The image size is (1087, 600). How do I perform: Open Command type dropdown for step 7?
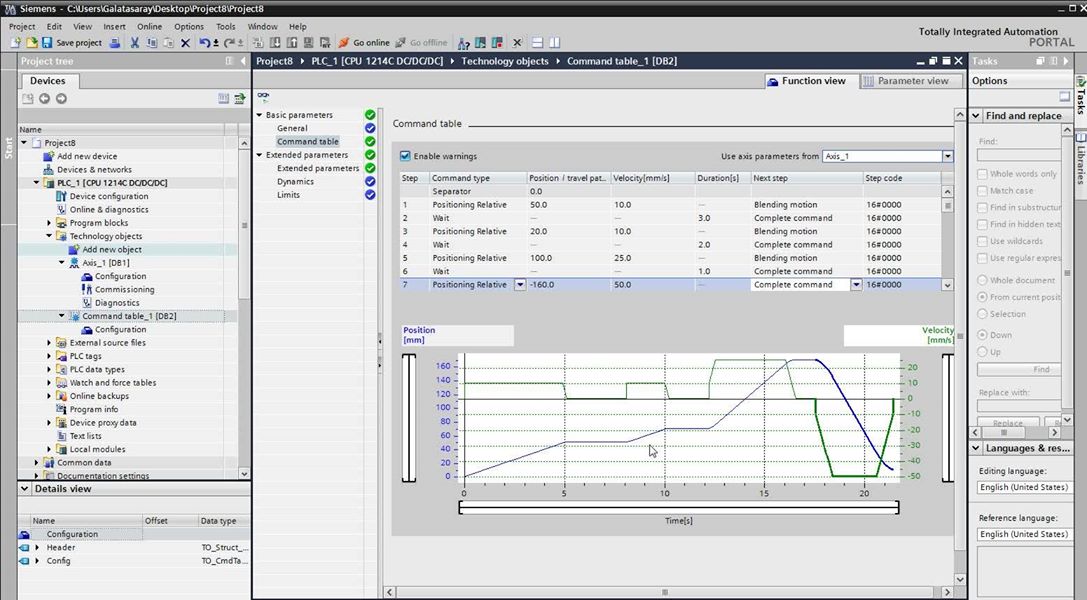pos(520,285)
